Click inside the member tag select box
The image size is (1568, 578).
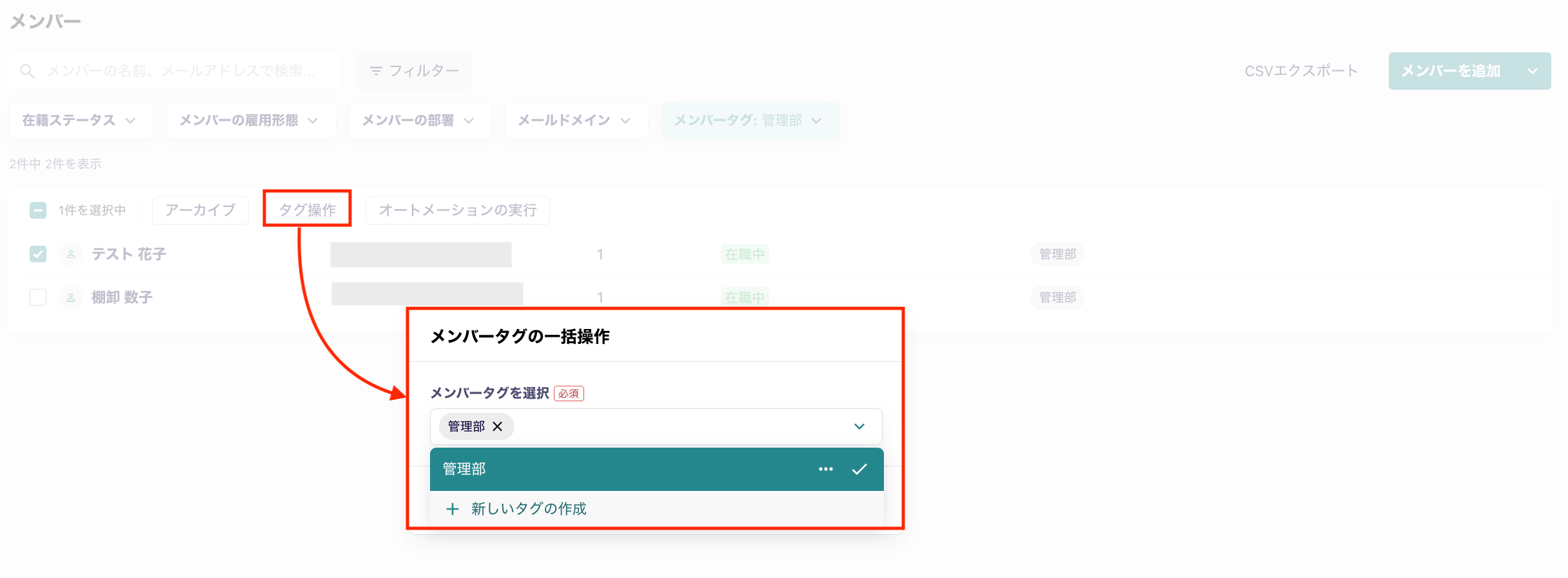tap(656, 426)
